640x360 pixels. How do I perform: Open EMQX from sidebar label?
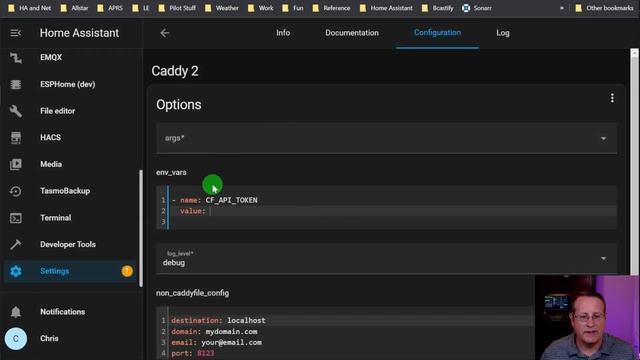(51, 58)
